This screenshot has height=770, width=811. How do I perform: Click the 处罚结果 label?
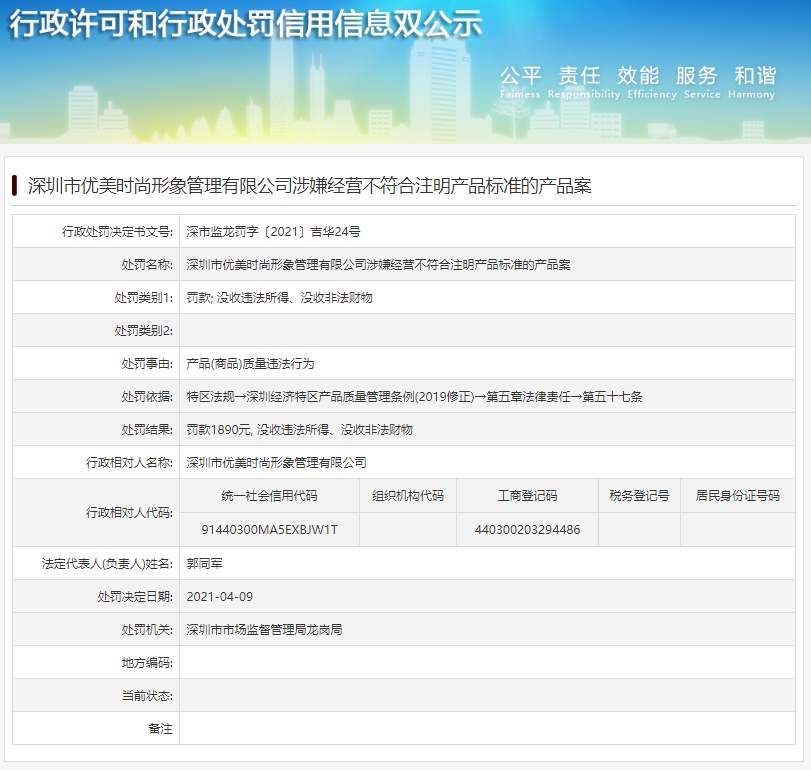147,429
